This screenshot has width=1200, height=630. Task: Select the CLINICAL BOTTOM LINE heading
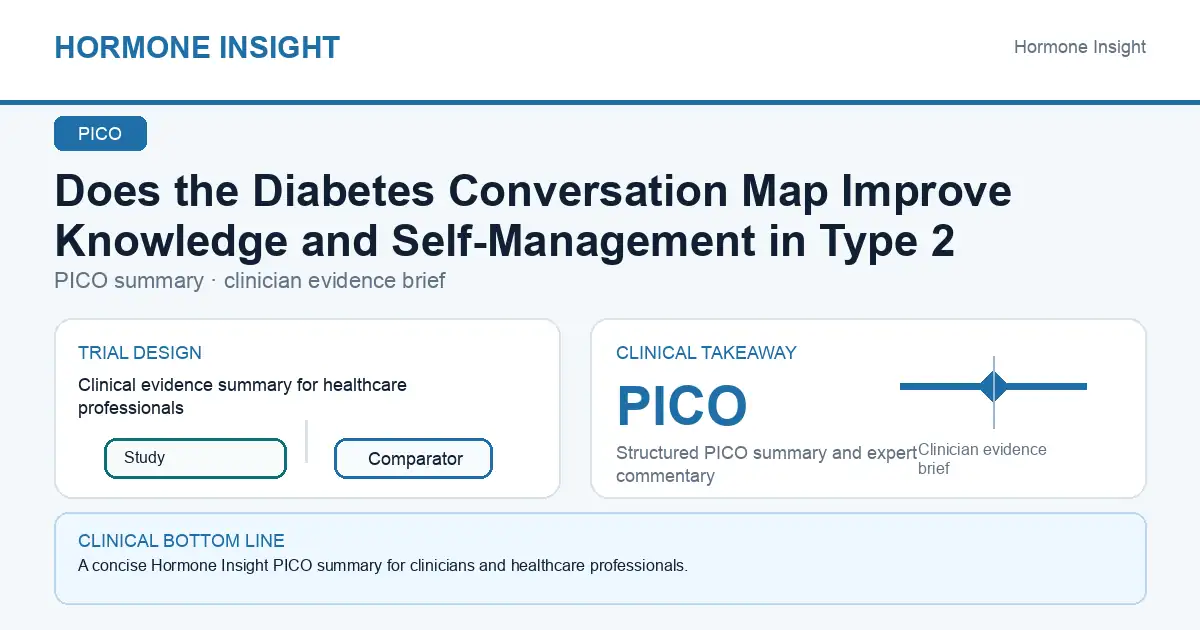coord(181,541)
